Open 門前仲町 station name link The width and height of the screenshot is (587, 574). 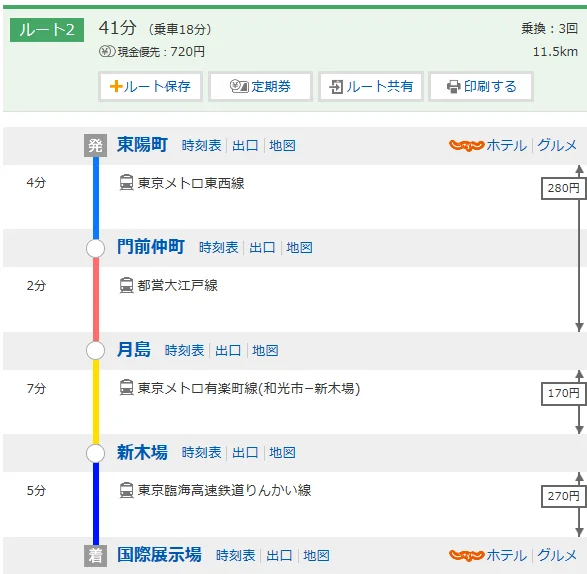click(151, 247)
